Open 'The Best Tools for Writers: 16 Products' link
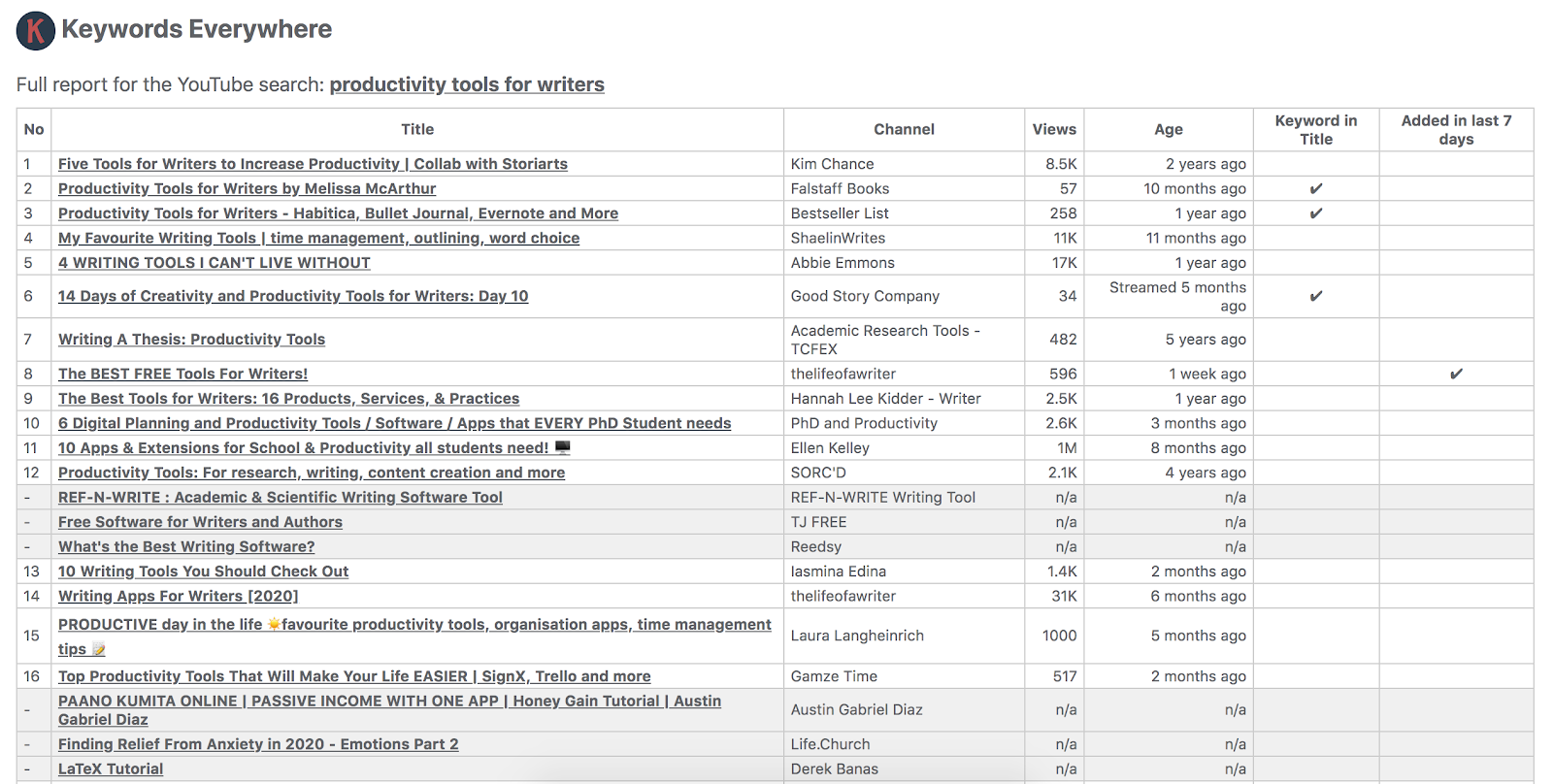Image resolution: width=1553 pixels, height=784 pixels. (x=288, y=399)
